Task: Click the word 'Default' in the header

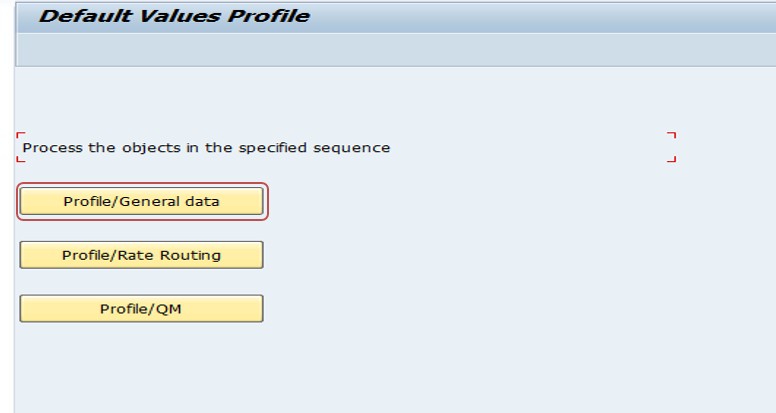Action: click(x=86, y=16)
